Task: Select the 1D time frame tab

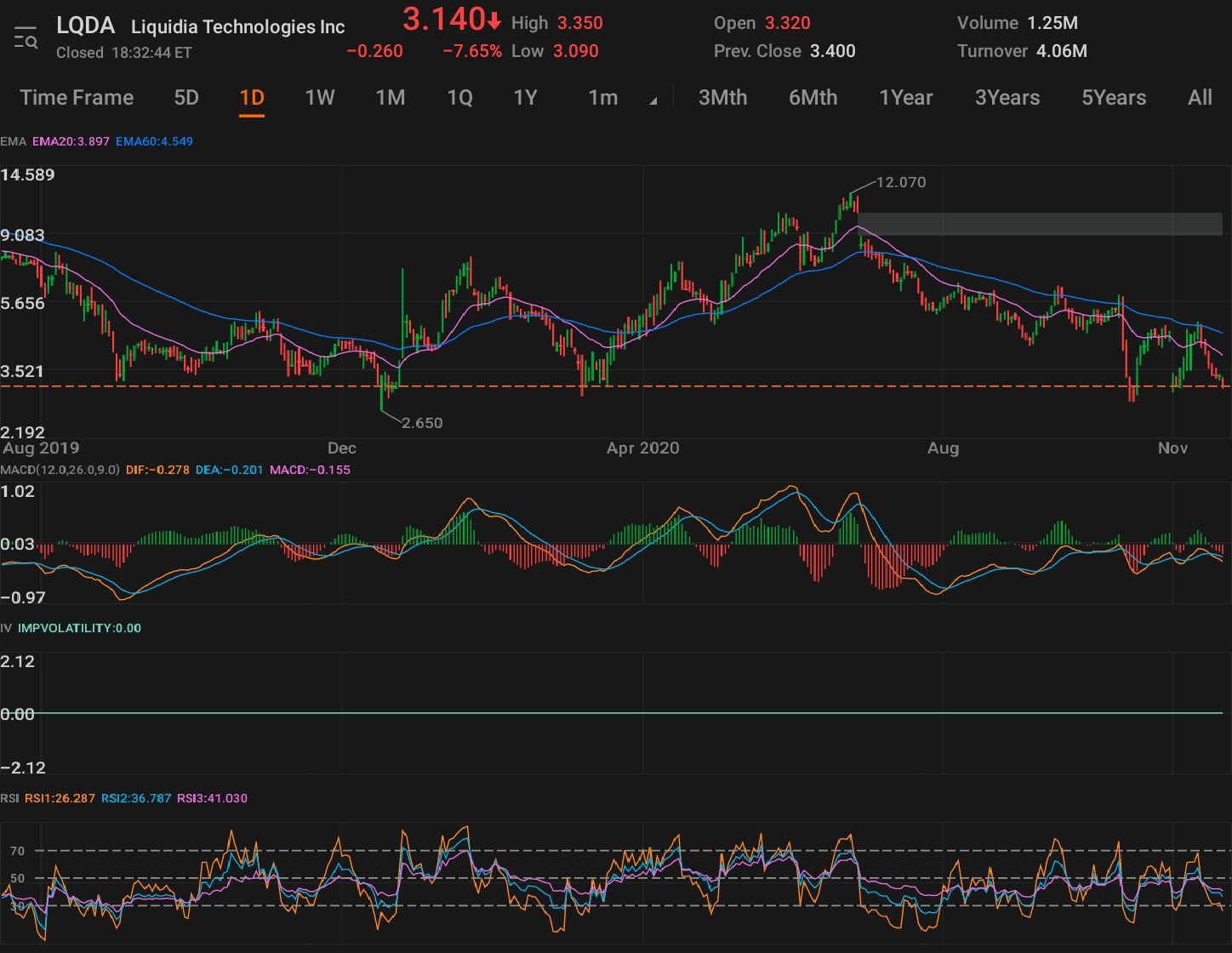Action: point(252,98)
